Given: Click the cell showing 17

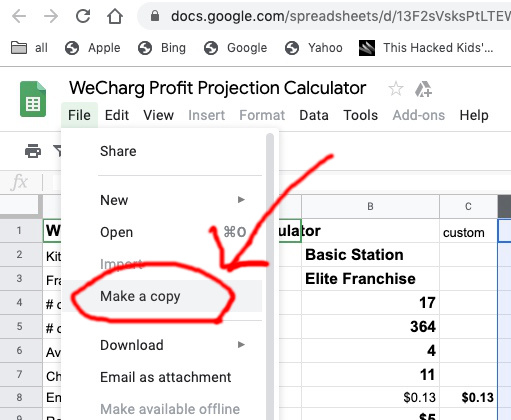Looking at the screenshot, I should point(370,303).
